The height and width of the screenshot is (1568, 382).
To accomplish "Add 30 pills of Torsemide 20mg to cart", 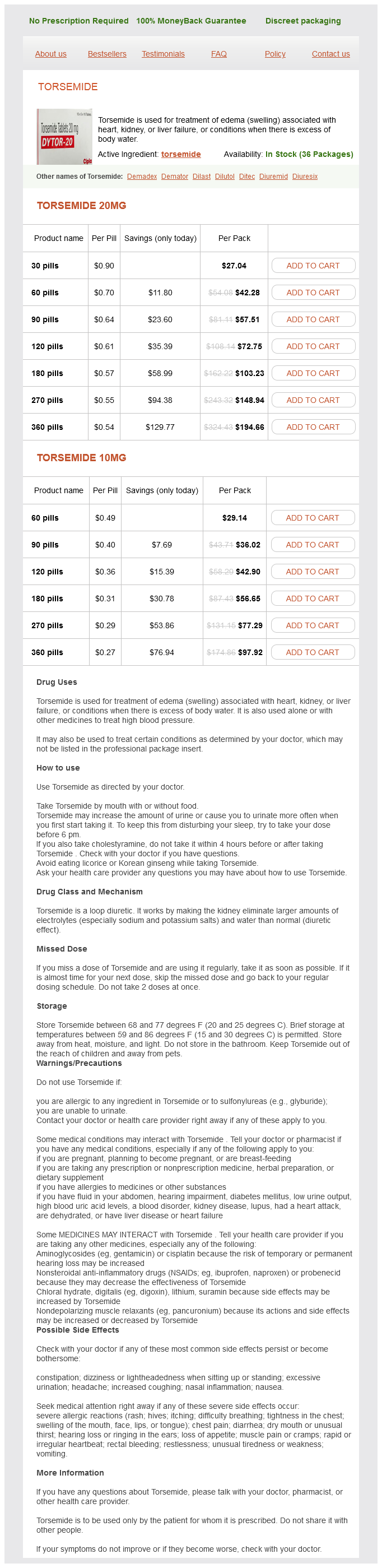I will (313, 266).
